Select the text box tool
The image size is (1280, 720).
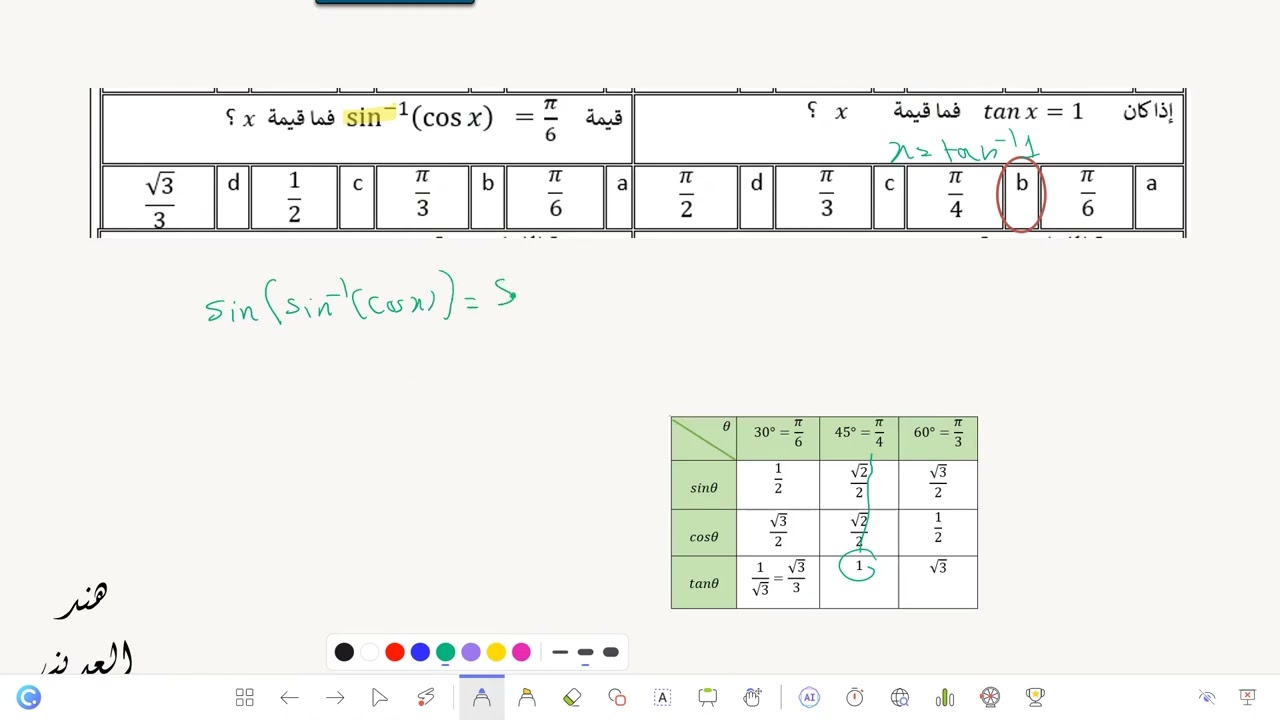pos(662,698)
